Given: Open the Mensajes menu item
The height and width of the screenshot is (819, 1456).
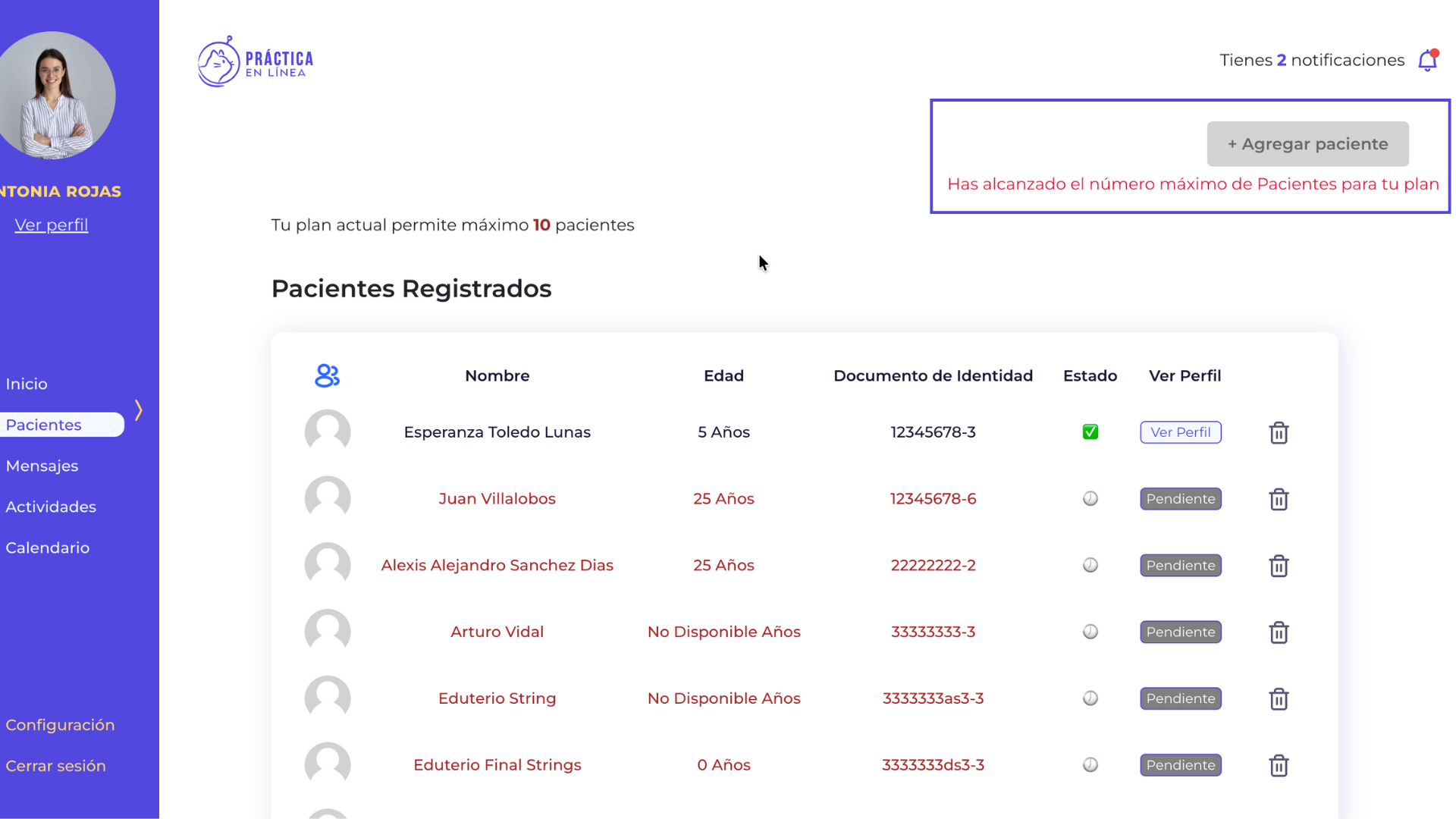Looking at the screenshot, I should tap(42, 466).
